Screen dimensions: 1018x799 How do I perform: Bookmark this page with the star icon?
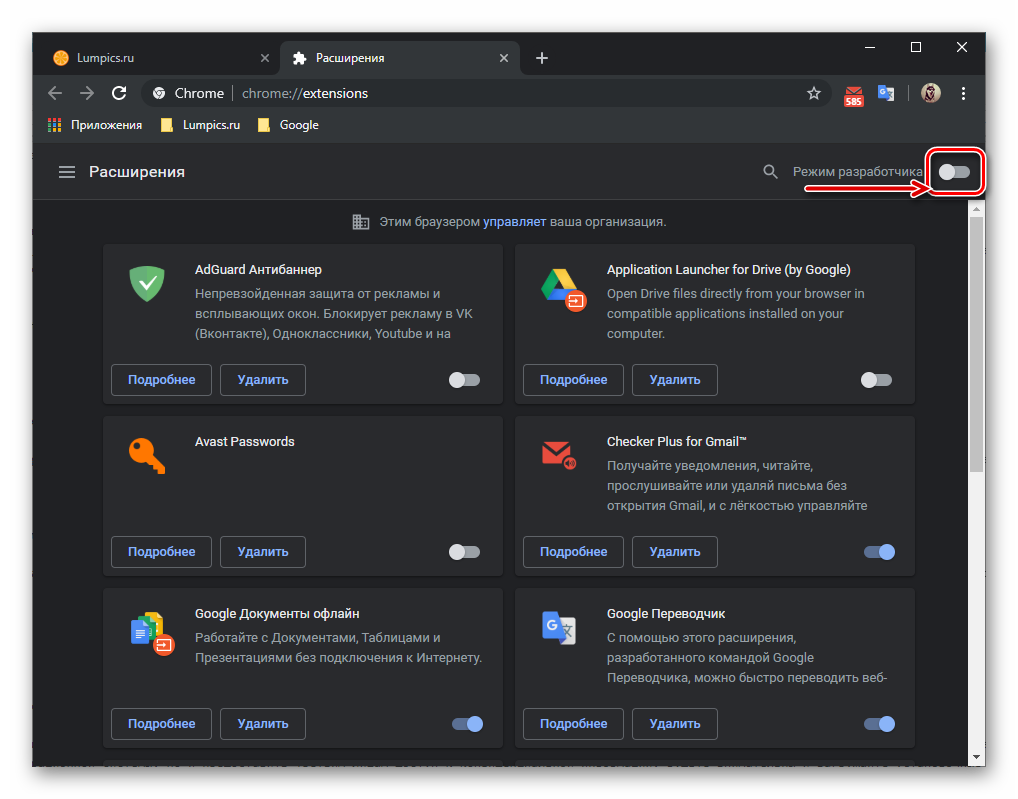coord(814,93)
